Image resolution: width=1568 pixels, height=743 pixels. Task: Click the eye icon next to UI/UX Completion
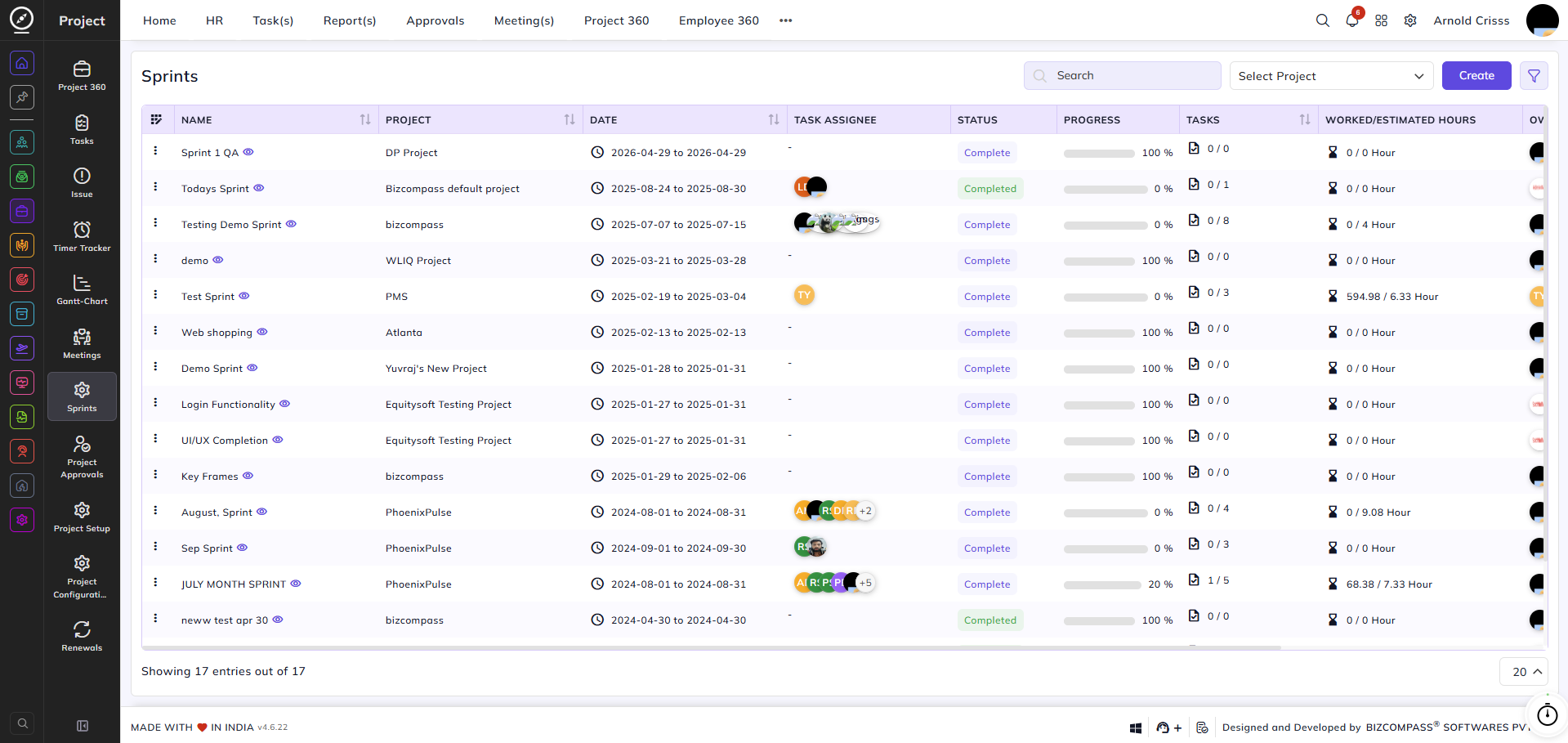(x=278, y=440)
